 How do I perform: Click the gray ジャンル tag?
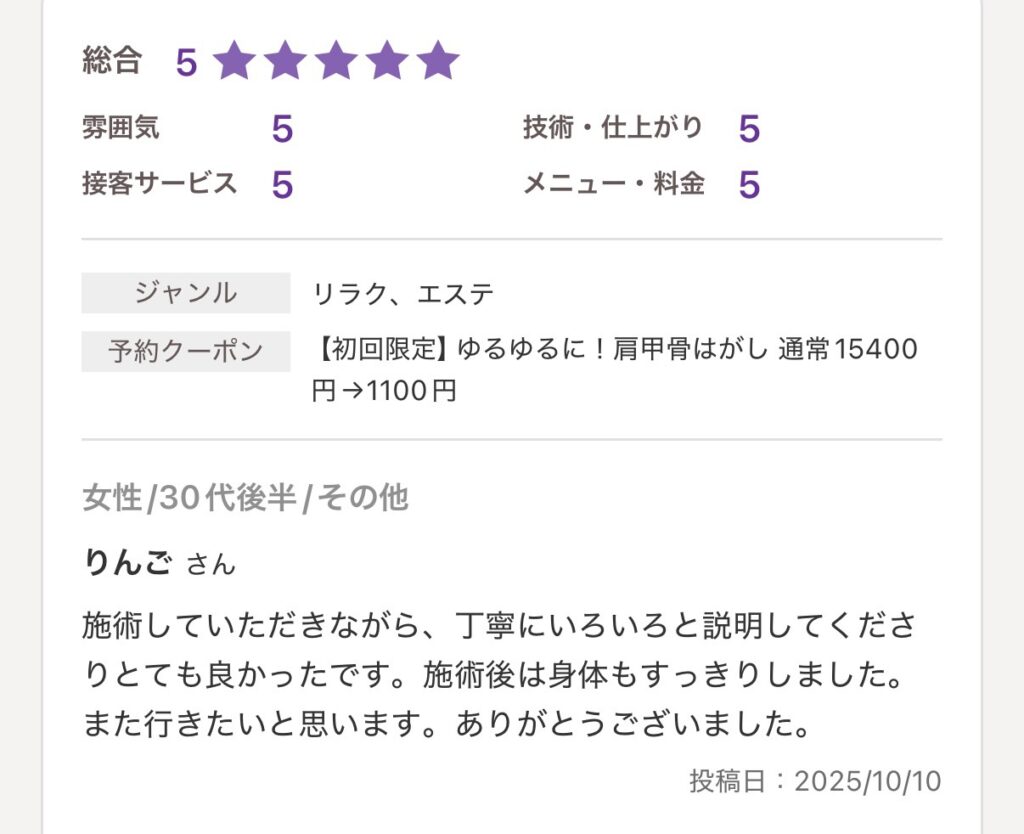(x=186, y=294)
